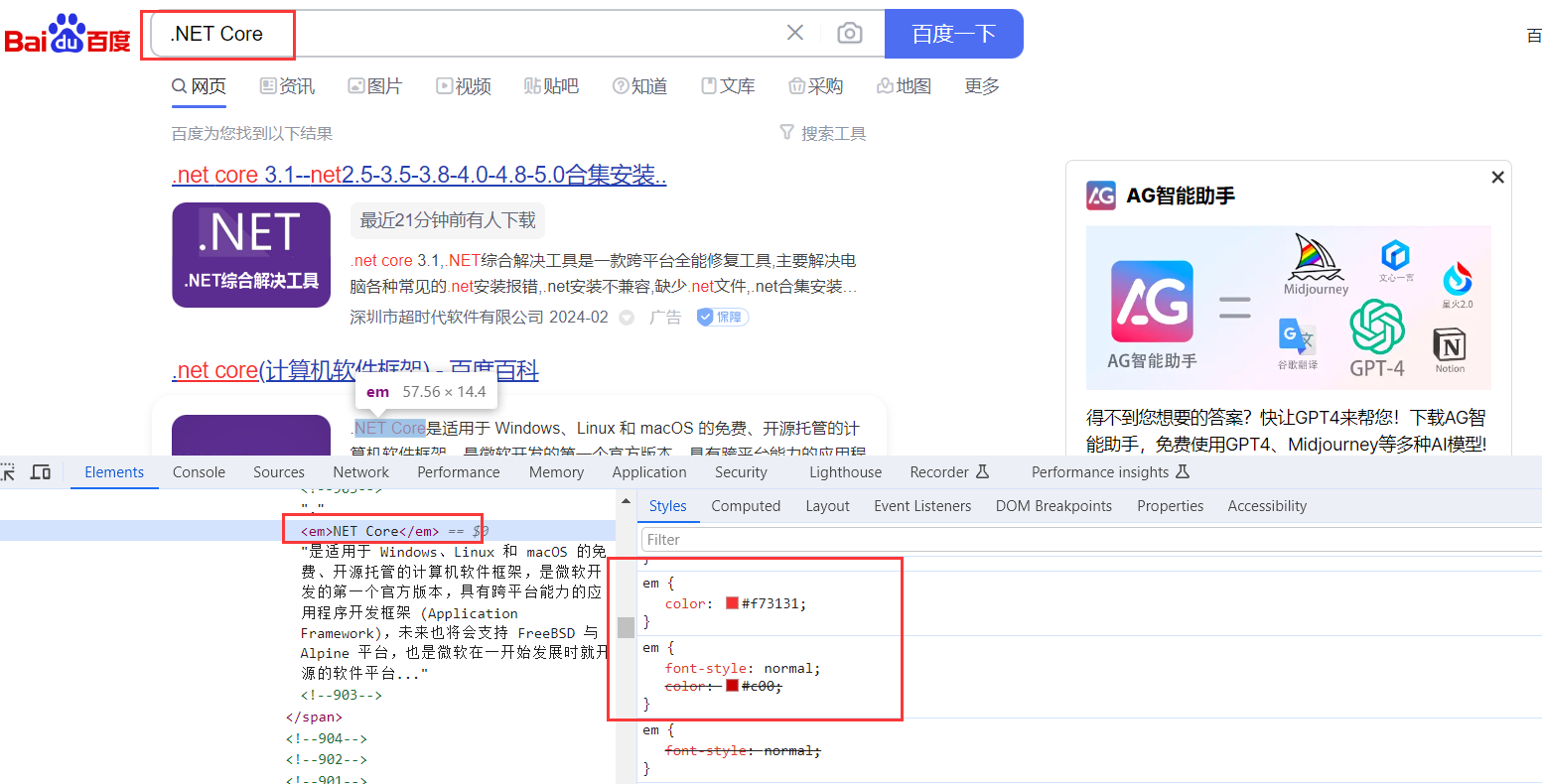This screenshot has width=1542, height=784.
Task: Click 深圳市超时代软件有限公司 source text
Action: pos(447,317)
